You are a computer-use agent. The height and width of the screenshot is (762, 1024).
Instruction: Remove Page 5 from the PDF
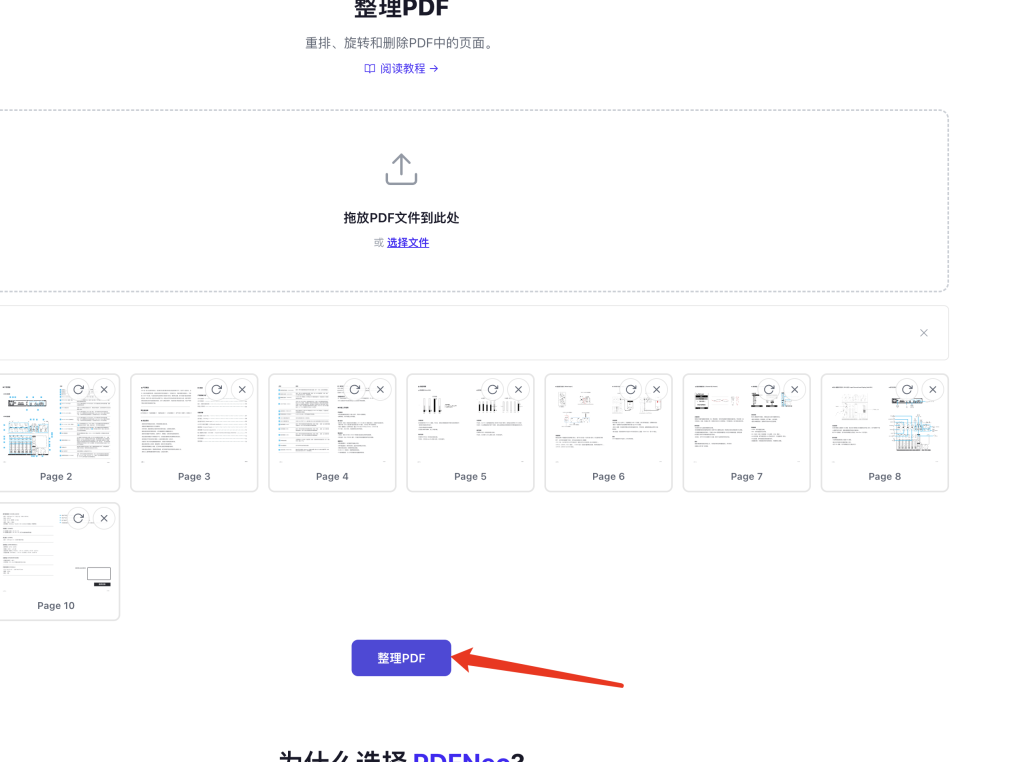519,389
